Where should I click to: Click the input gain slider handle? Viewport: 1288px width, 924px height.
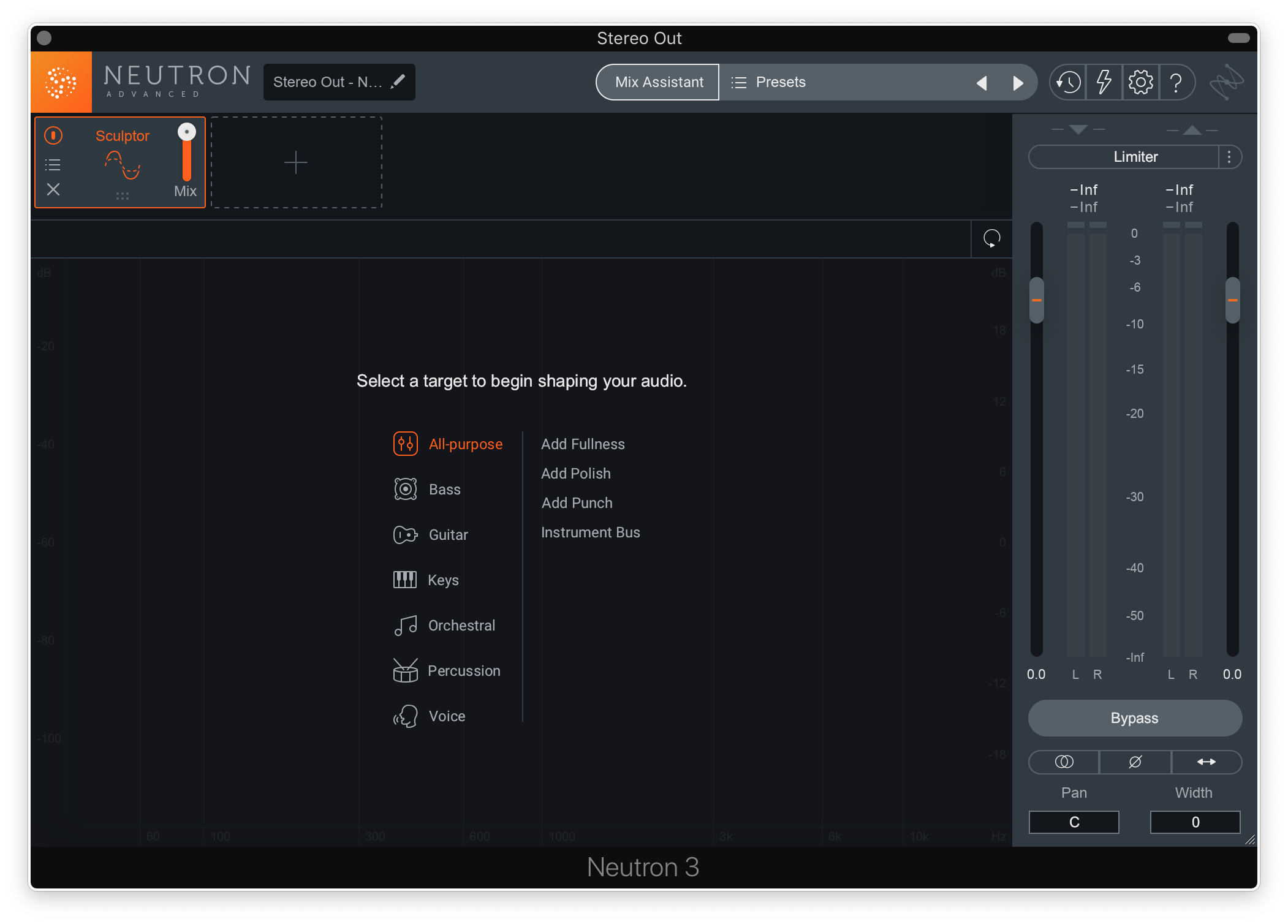click(x=1037, y=300)
